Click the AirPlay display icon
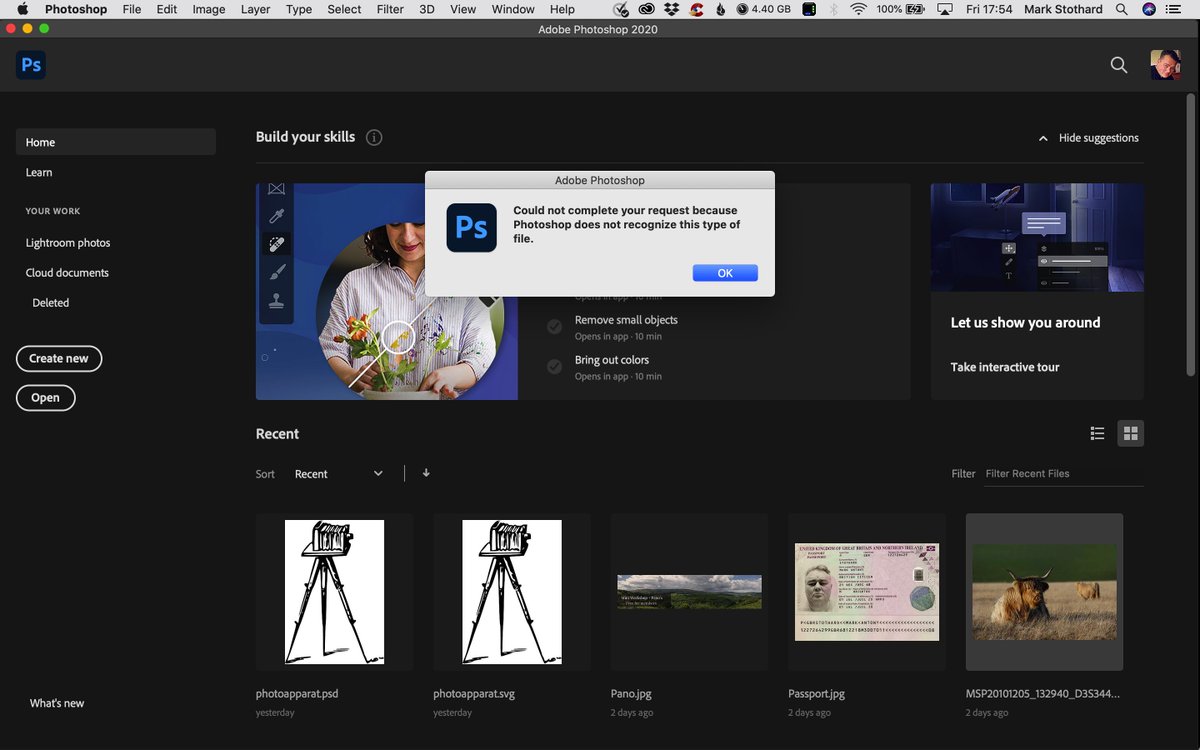This screenshot has height=750, width=1200. click(946, 9)
